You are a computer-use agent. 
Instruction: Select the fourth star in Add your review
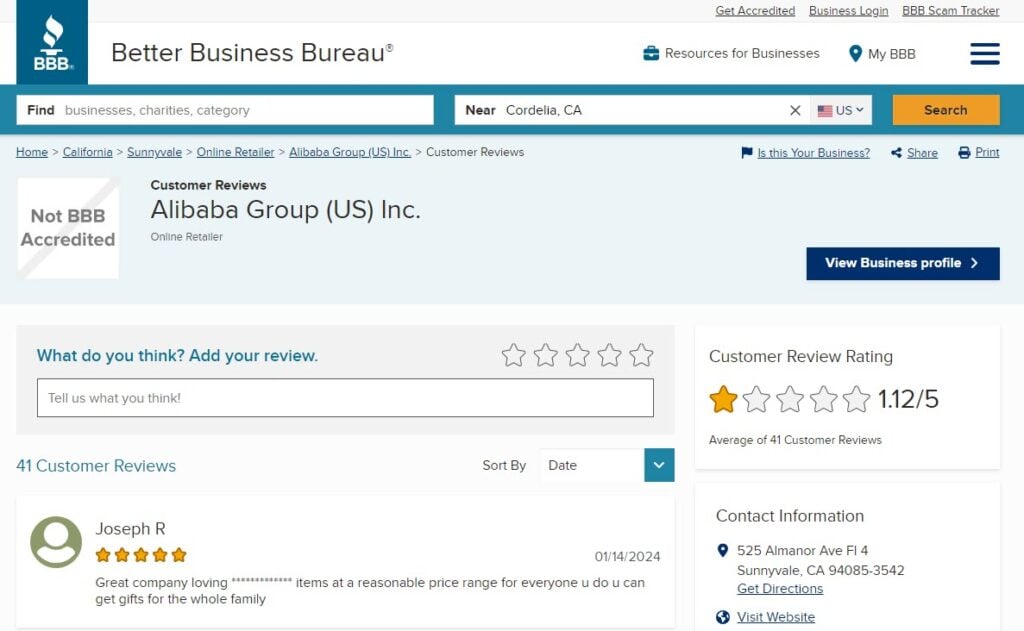(x=609, y=355)
